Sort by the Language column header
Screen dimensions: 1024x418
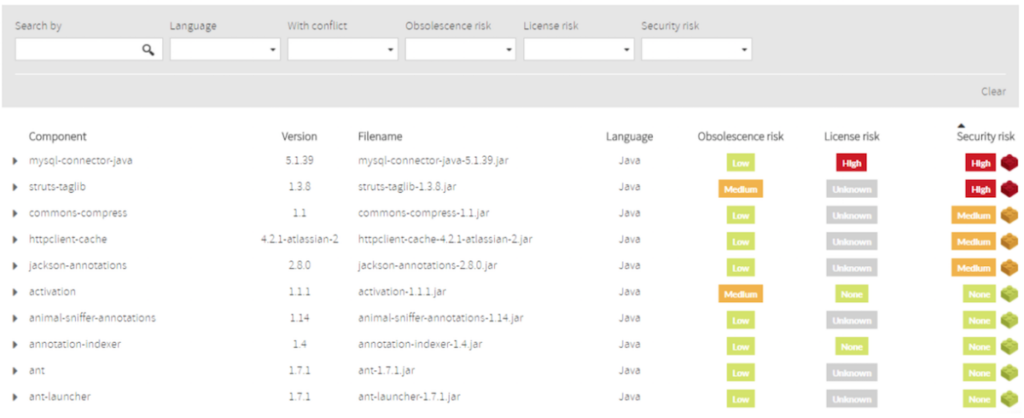tap(629, 137)
